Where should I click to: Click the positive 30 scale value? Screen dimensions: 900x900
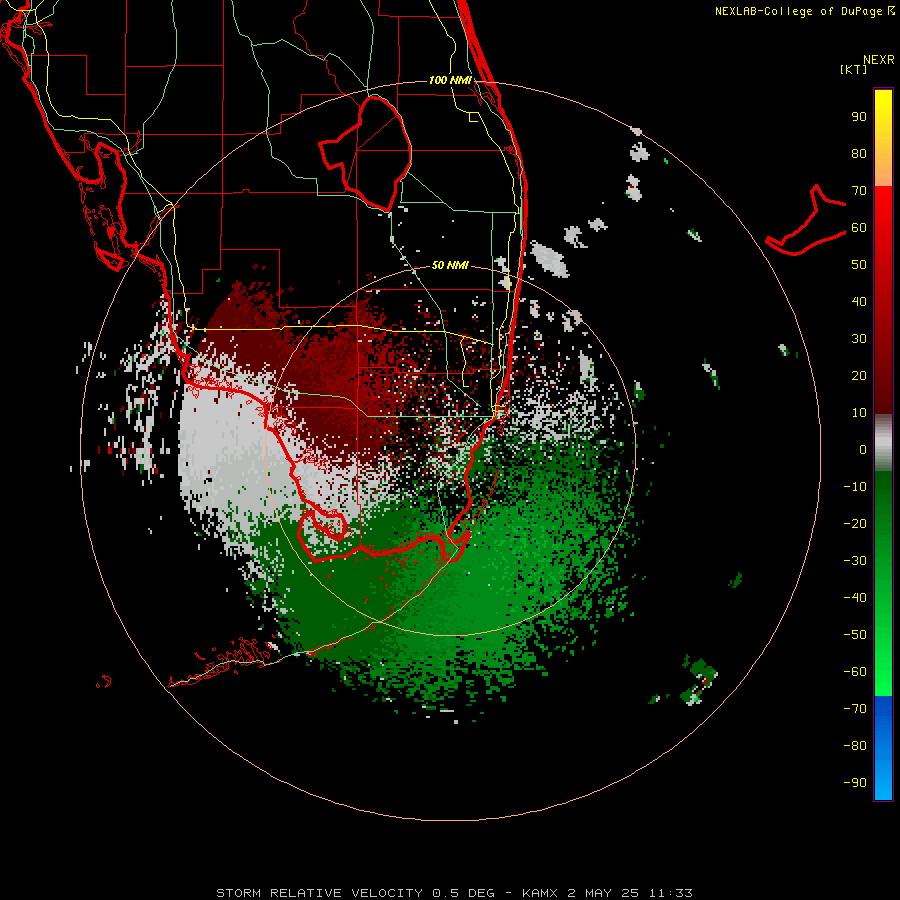[x=859, y=339]
